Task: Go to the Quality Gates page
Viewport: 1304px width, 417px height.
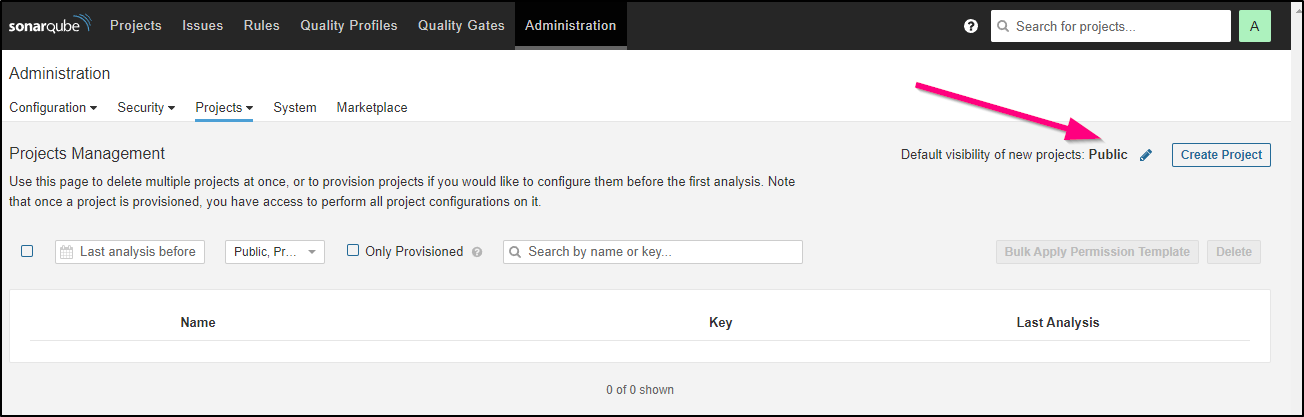Action: [461, 25]
